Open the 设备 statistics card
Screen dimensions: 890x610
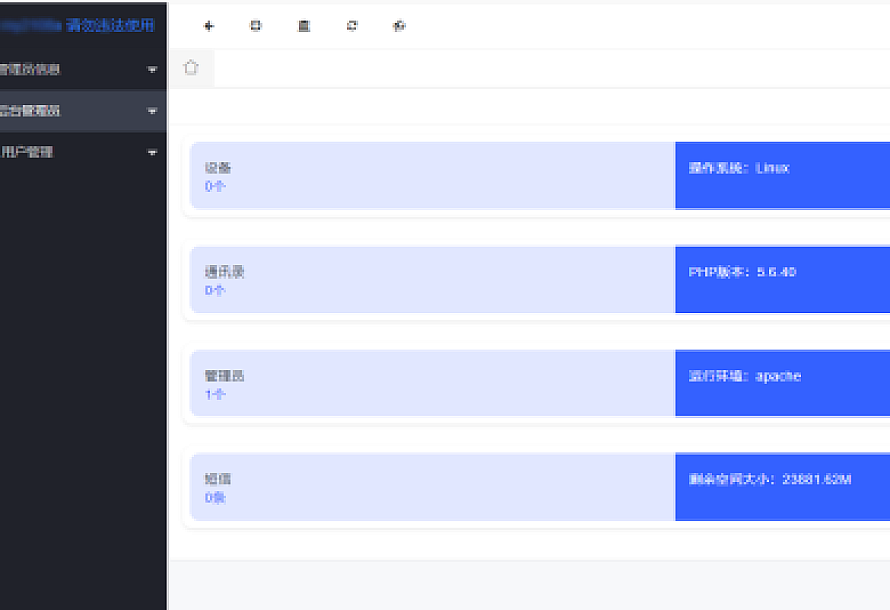pos(432,176)
